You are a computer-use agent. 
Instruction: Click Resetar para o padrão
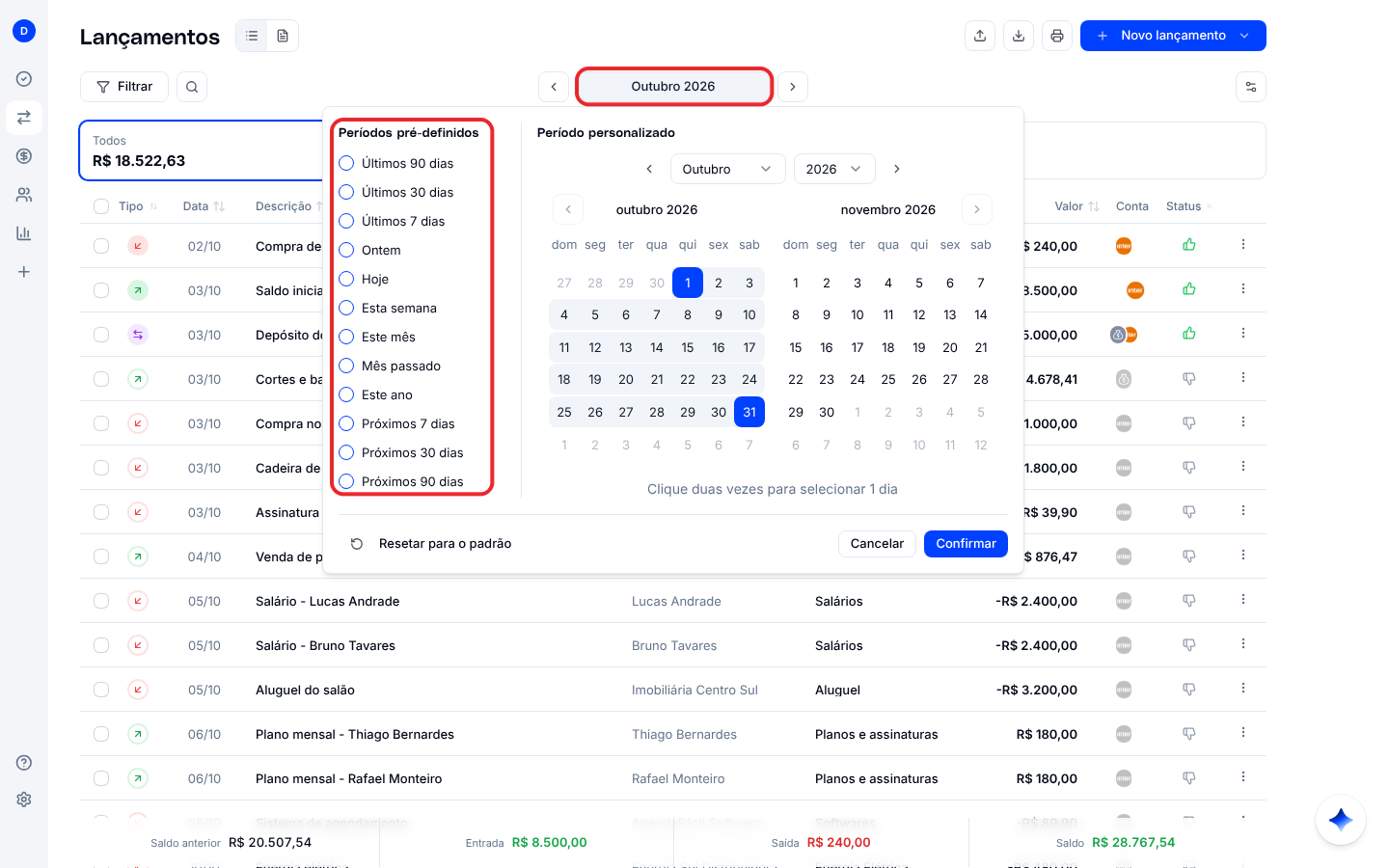tap(430, 544)
